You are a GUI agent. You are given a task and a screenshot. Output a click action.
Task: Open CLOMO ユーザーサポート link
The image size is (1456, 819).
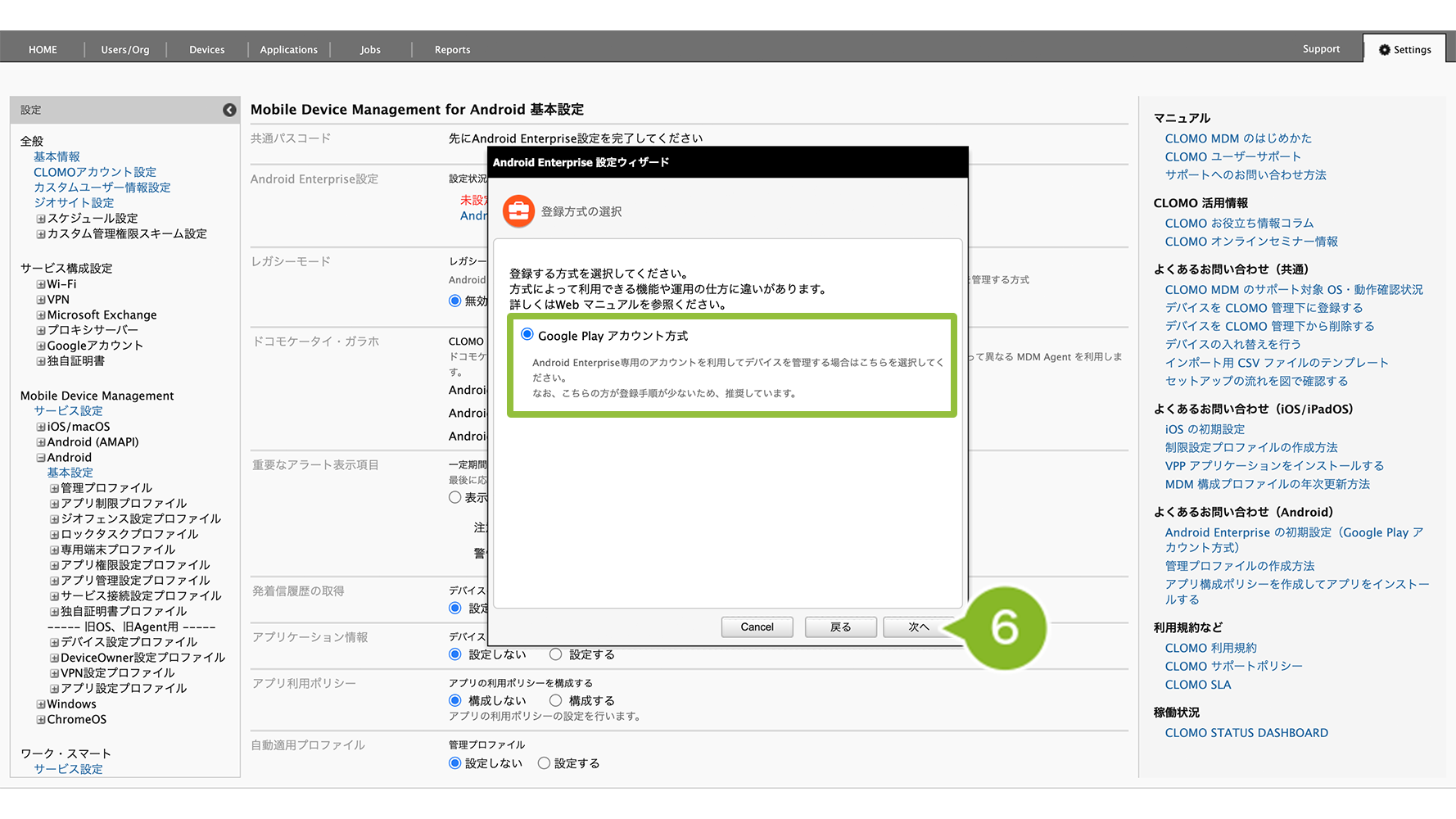[x=1232, y=156]
